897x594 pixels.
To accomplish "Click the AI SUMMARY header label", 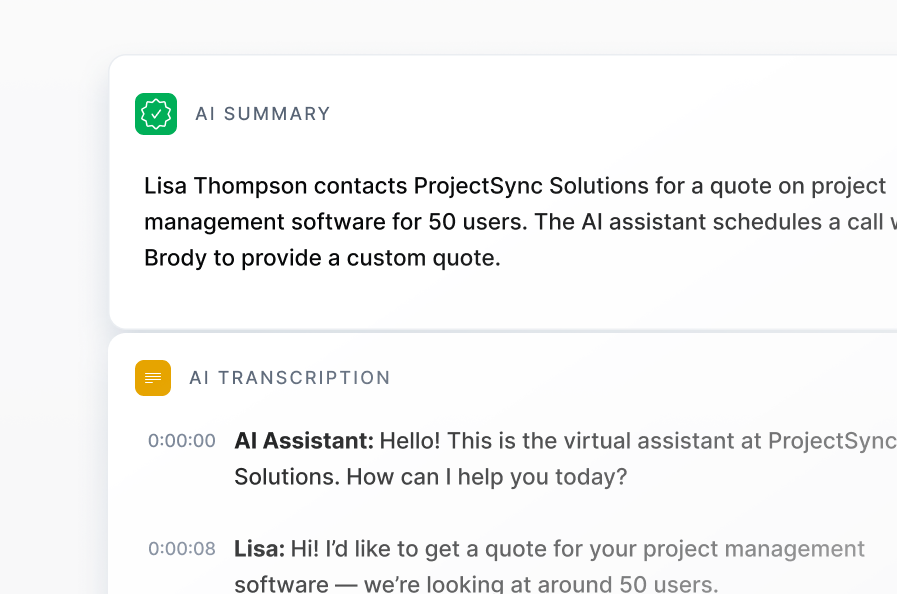I will coord(263,114).
